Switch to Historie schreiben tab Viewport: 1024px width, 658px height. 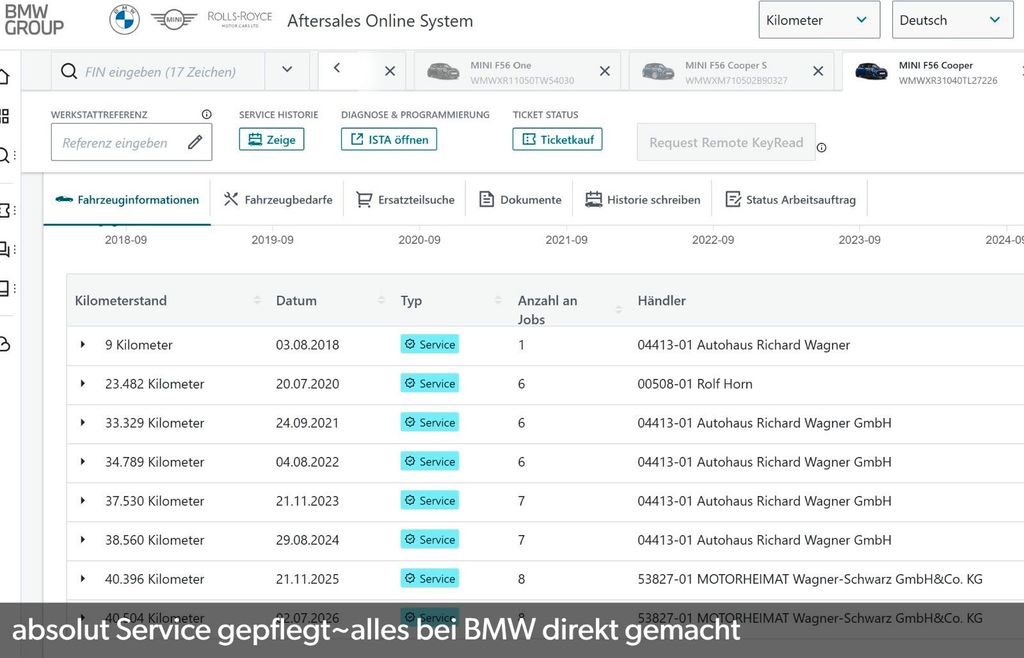[x=643, y=200]
